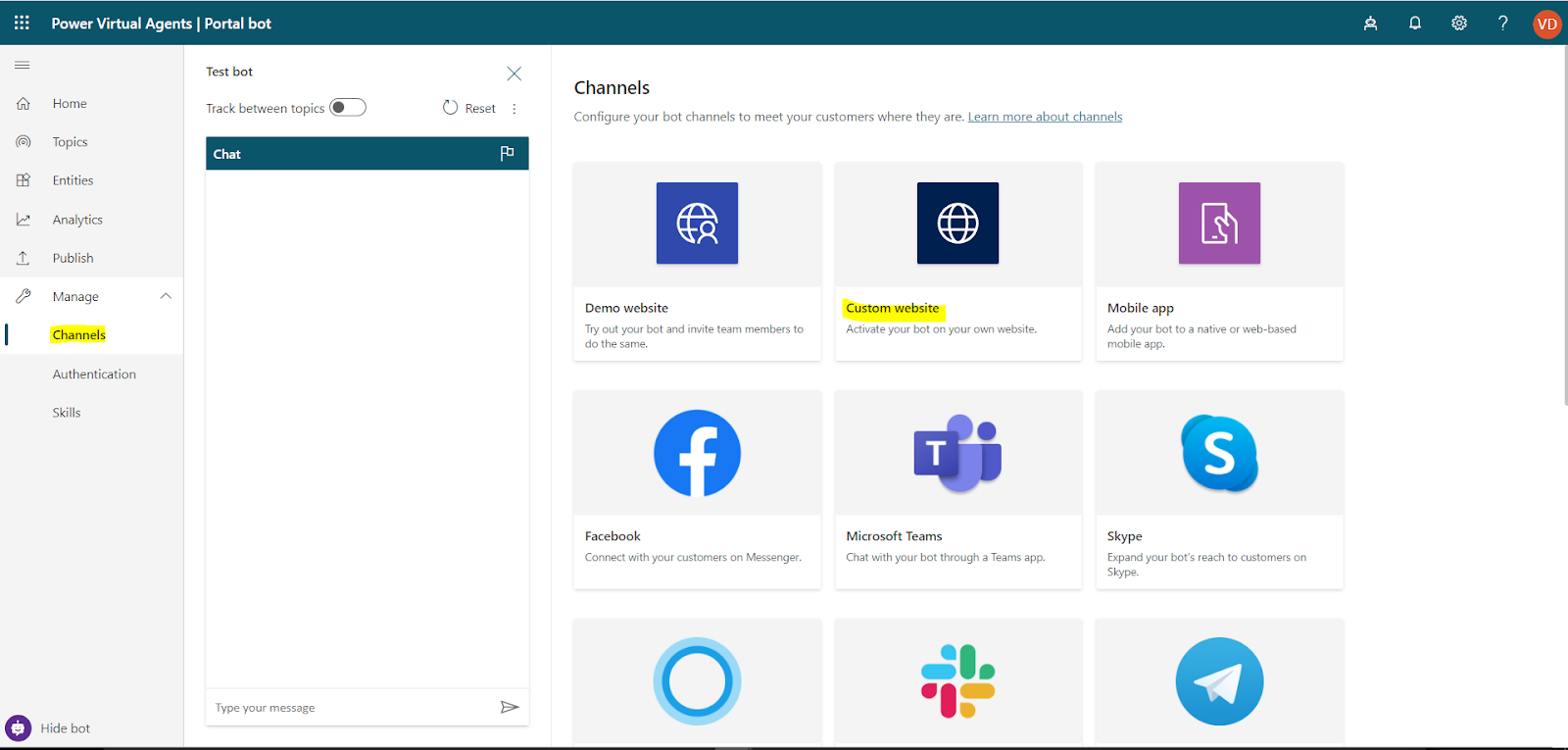Screen dimensions: 1568x750
Task: Click the Demo website channel icon
Action: [x=697, y=223]
